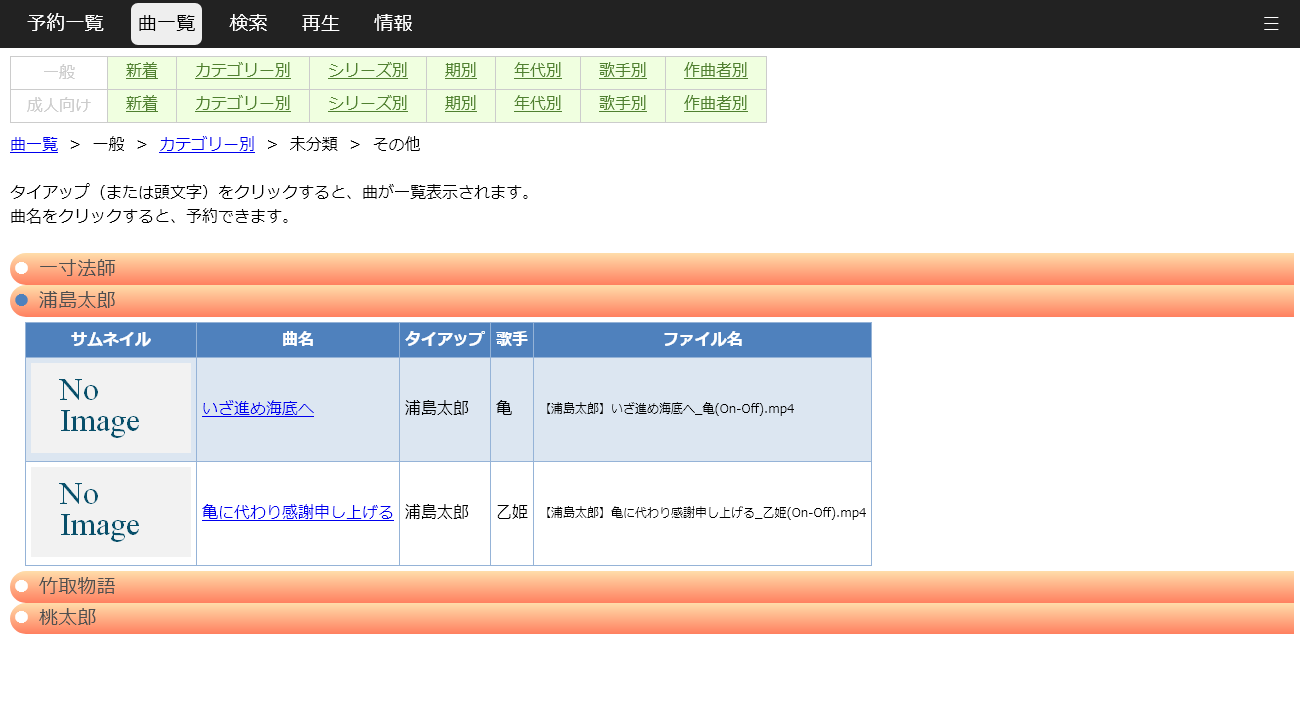The width and height of the screenshot is (1300, 714).
Task: Follow the 曲一覧 breadcrumb link
Action: (34, 144)
